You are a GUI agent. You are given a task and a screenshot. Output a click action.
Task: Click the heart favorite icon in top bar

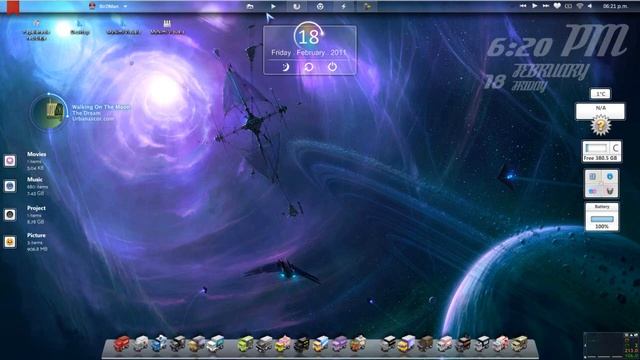click(x=557, y=6)
